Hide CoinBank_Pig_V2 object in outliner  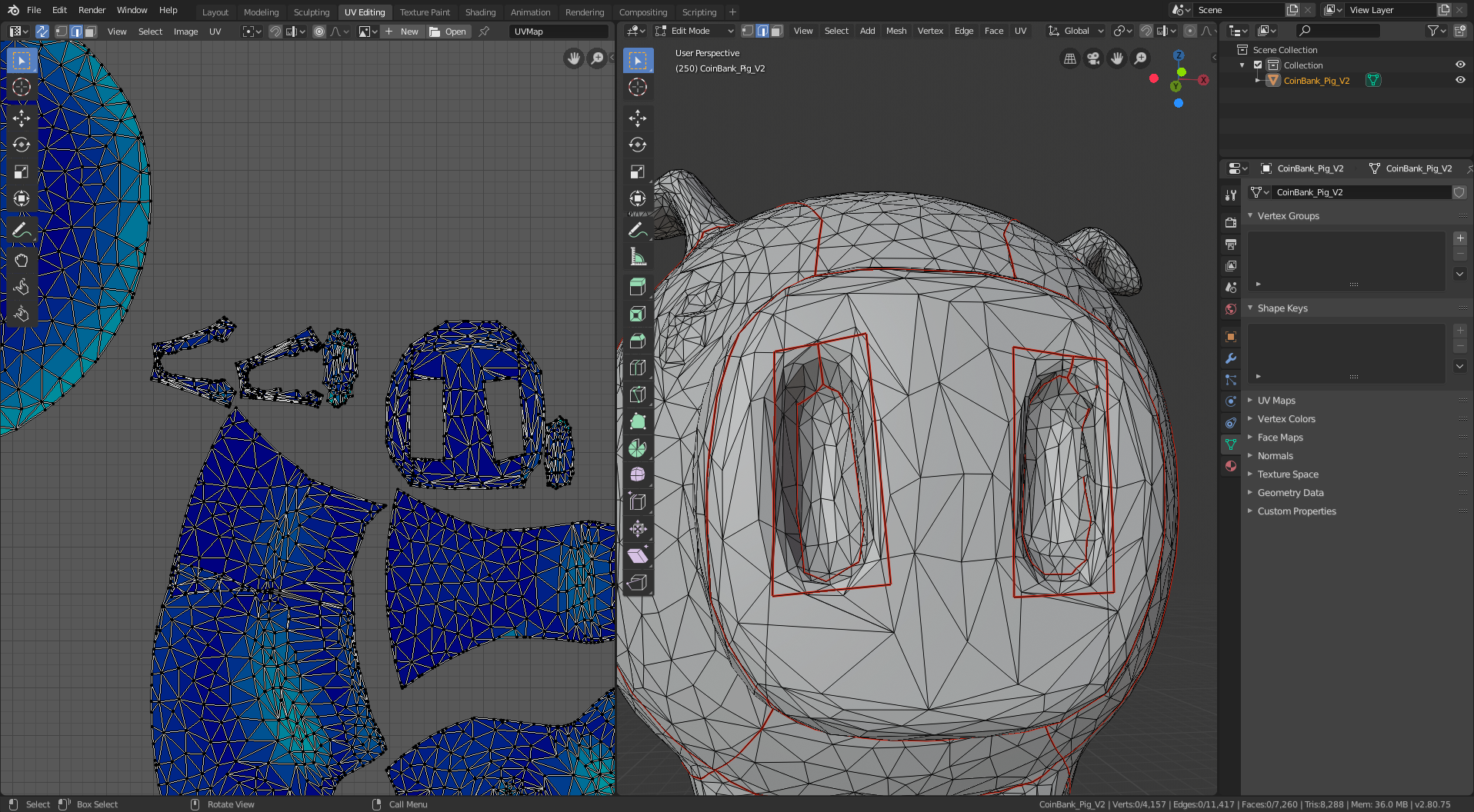[x=1459, y=80]
